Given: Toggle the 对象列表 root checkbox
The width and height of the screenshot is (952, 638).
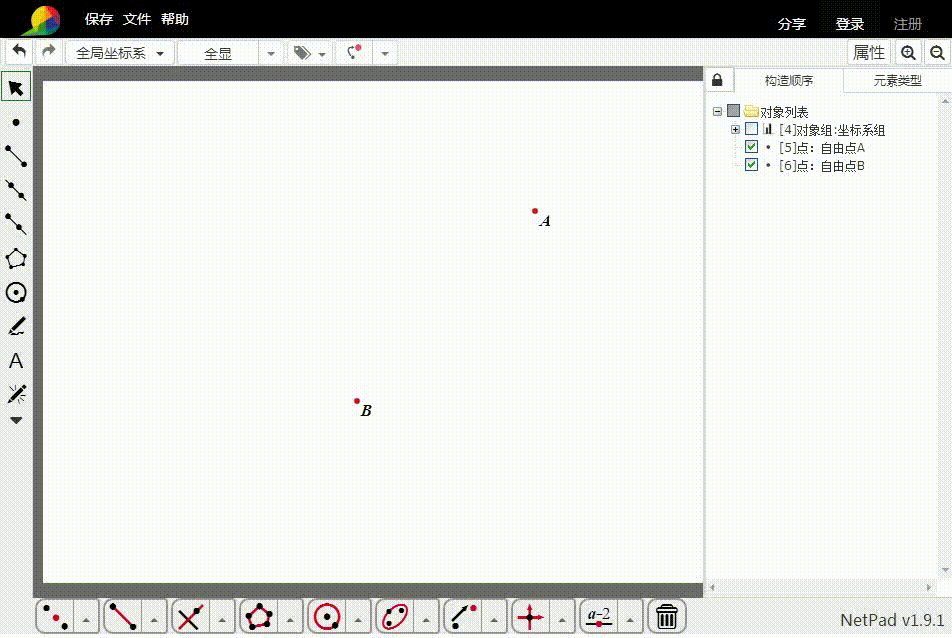Looking at the screenshot, I should tap(733, 111).
